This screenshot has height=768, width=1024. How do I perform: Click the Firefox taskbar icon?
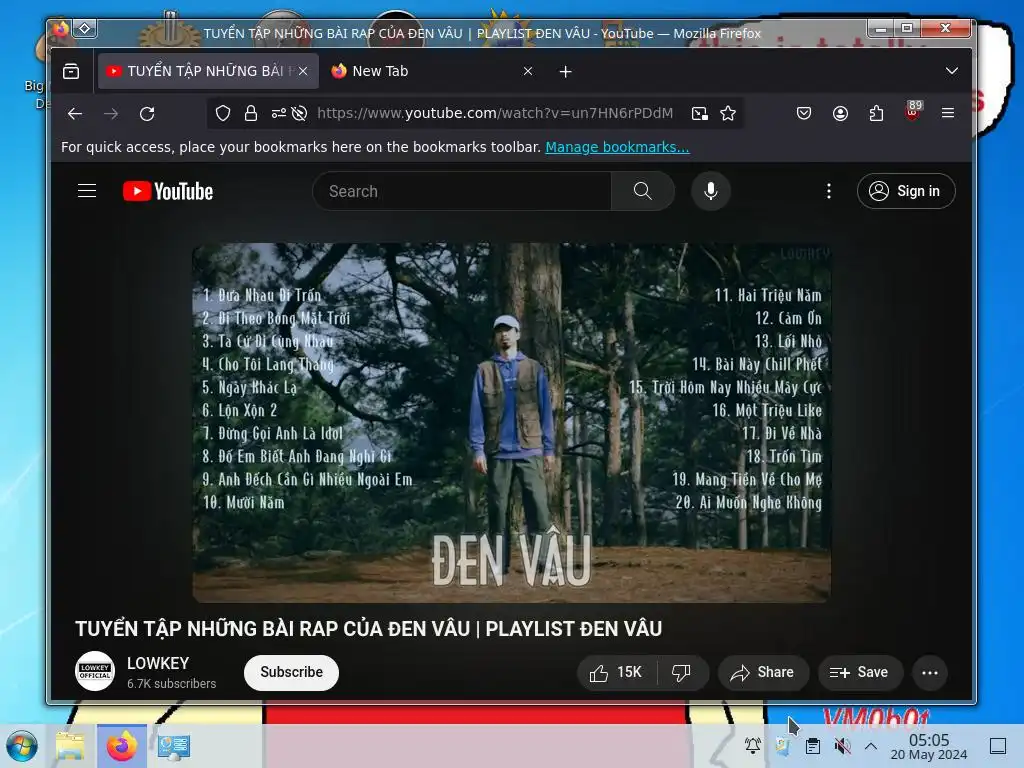click(121, 746)
